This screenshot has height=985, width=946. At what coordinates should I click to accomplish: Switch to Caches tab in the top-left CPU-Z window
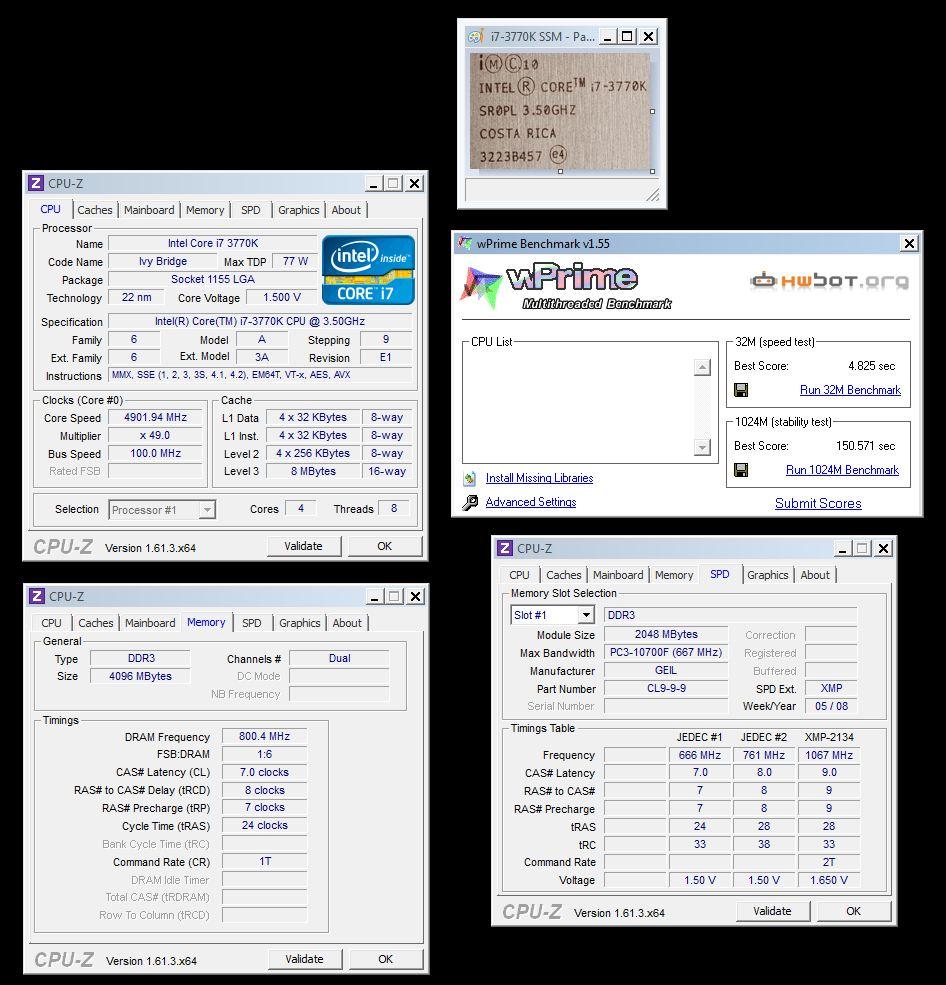pyautogui.click(x=95, y=210)
